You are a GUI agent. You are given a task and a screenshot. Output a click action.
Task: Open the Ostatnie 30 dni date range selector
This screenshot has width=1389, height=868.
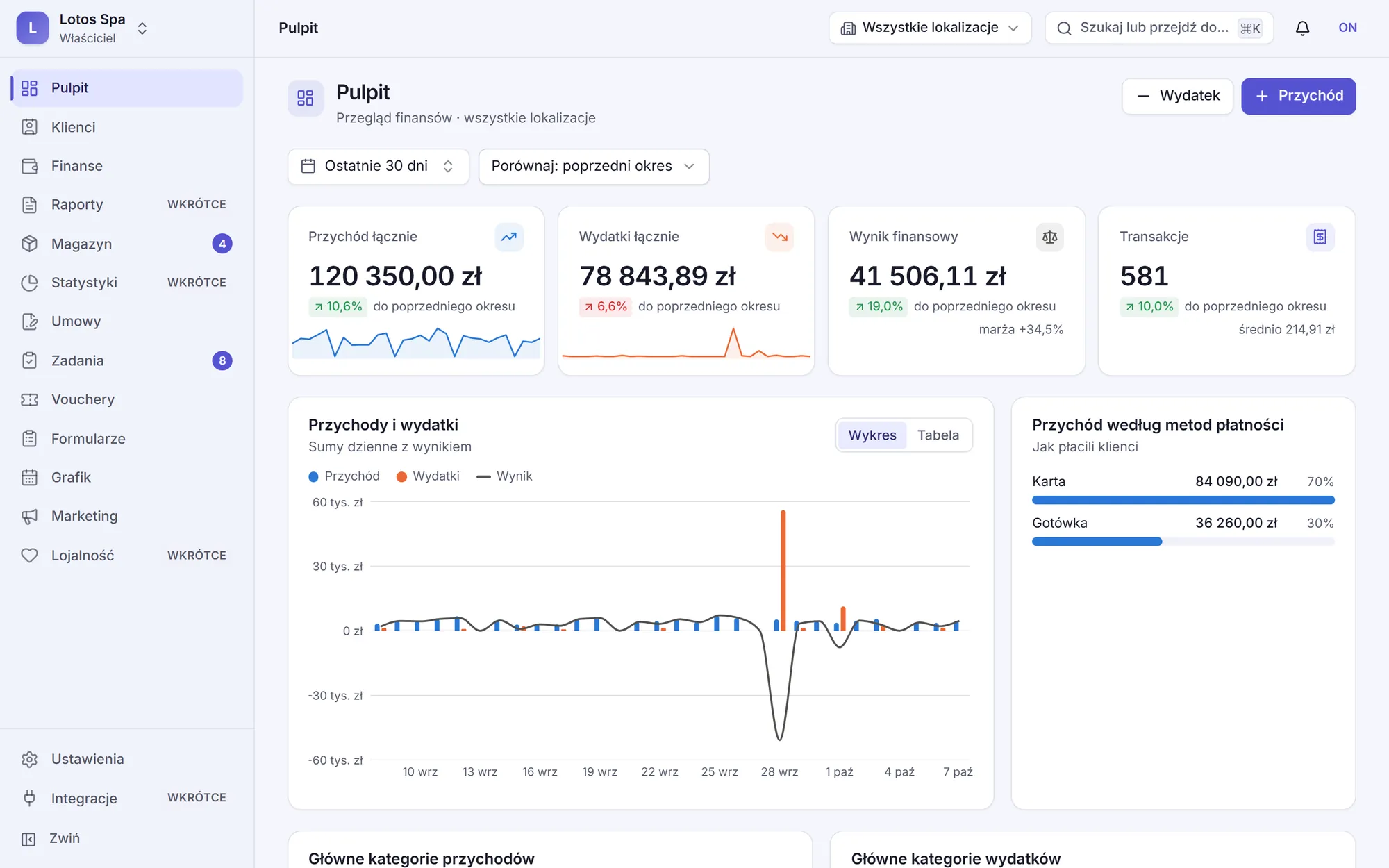(379, 167)
